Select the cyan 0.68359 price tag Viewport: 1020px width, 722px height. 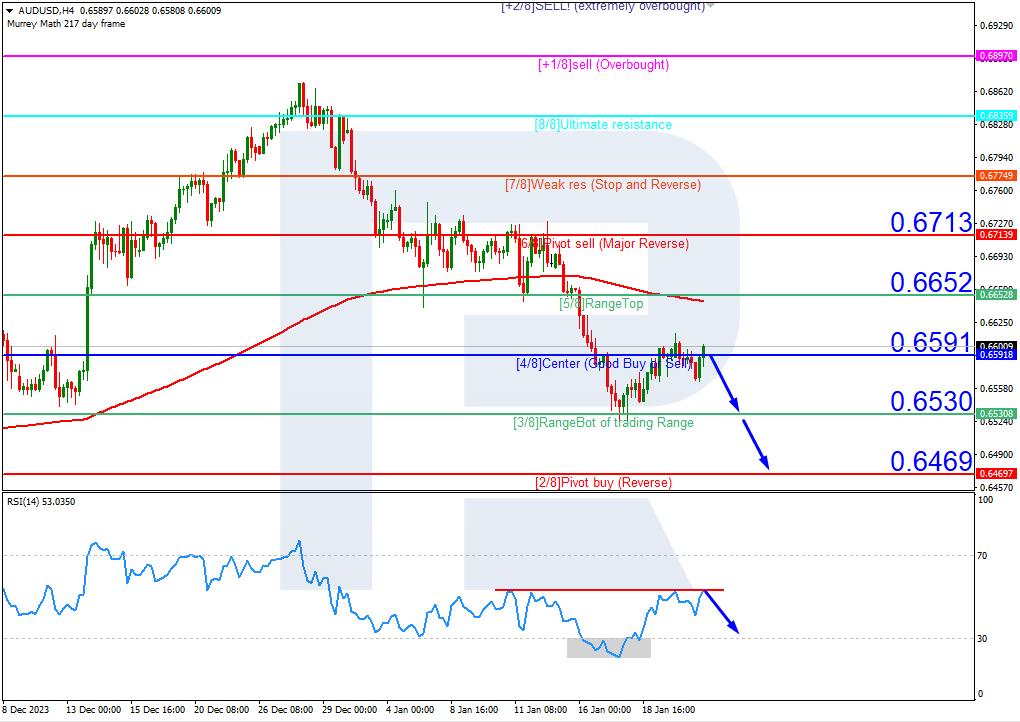click(996, 113)
